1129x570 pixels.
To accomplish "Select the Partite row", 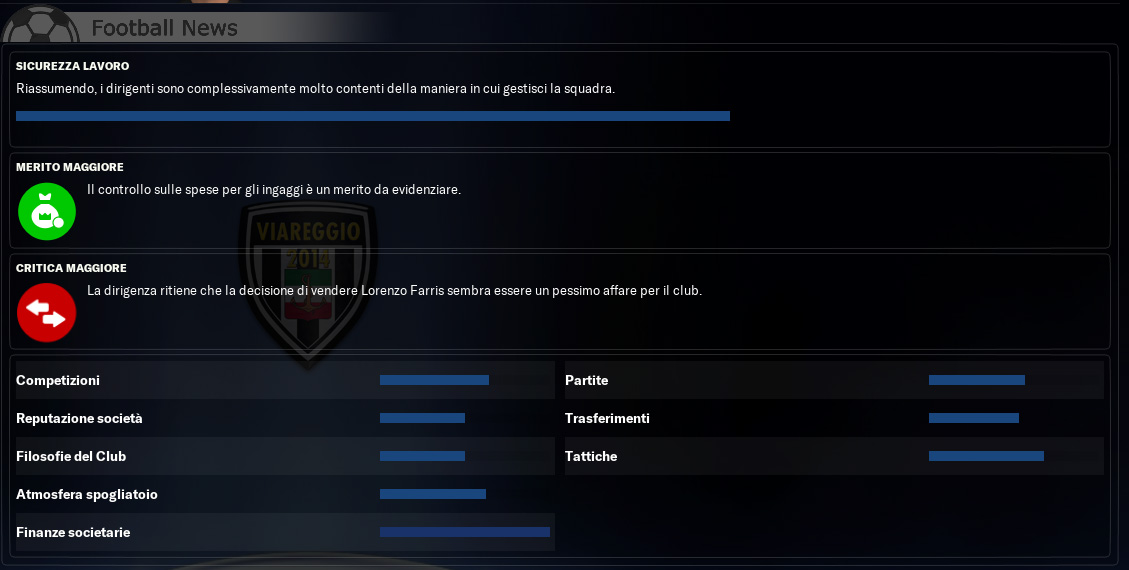I will [x=834, y=380].
